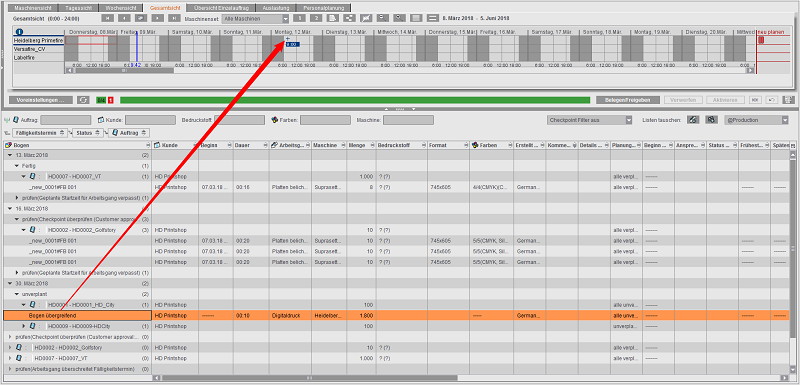Click toolbar button labeled 2
The image size is (800, 385).
pyautogui.click(x=316, y=18)
